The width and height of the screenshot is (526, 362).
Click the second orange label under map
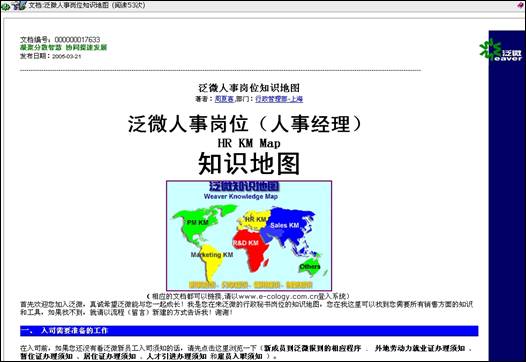point(235,285)
